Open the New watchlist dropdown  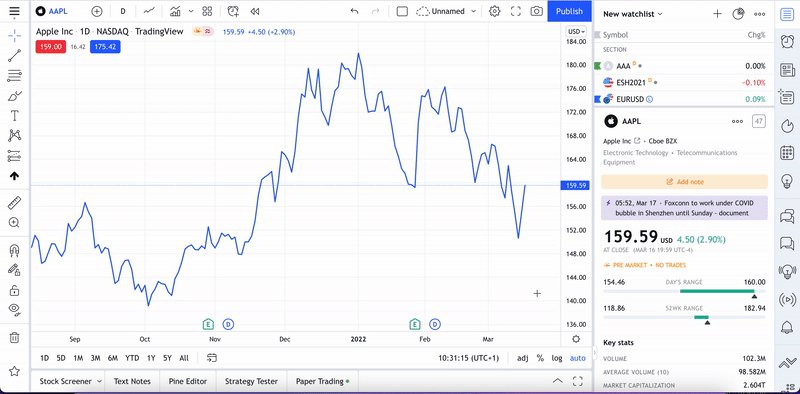[633, 14]
